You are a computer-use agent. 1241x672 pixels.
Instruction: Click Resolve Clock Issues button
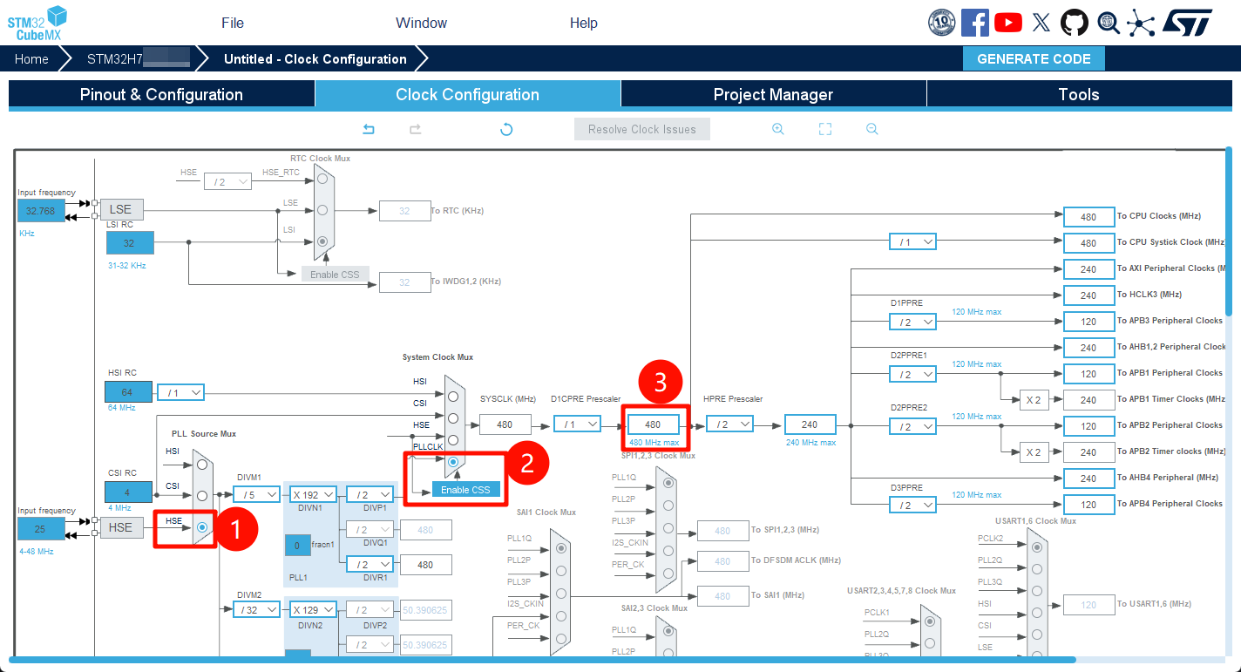click(x=642, y=129)
